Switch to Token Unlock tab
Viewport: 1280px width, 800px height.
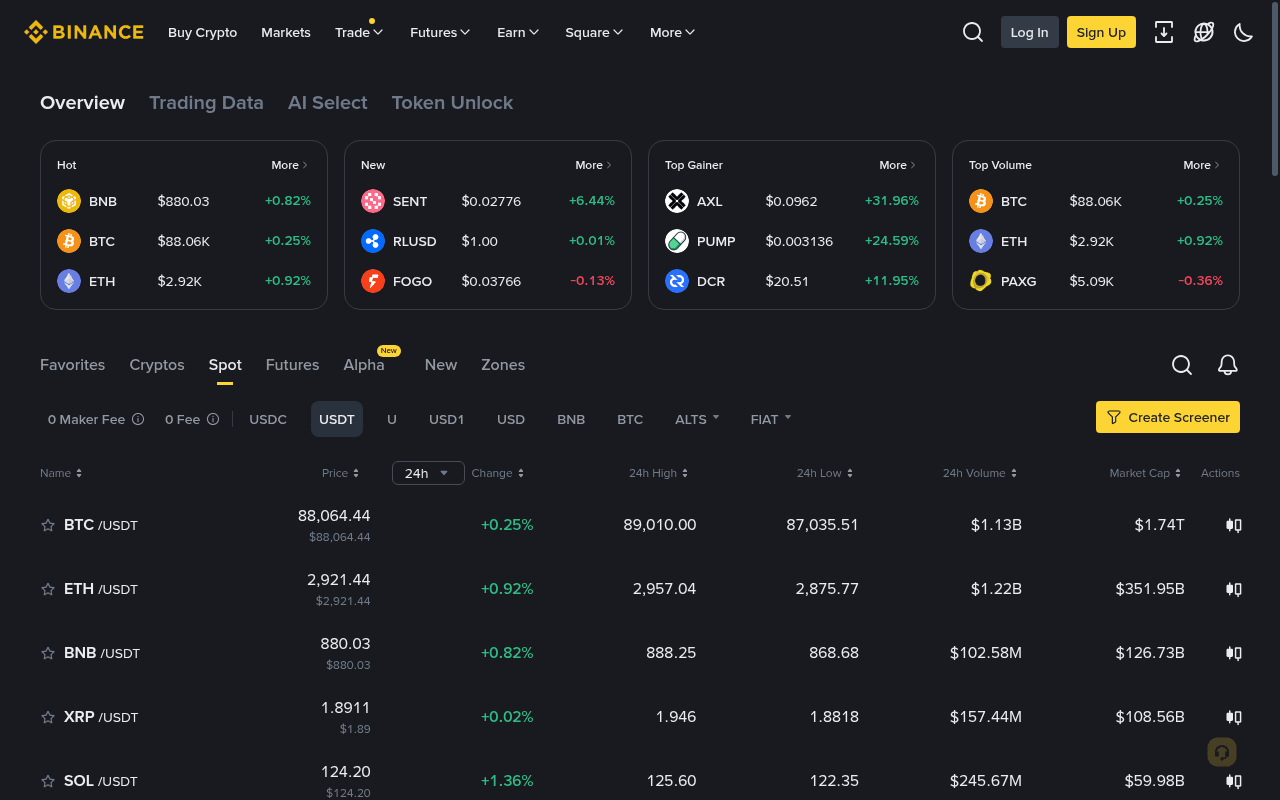(x=452, y=103)
